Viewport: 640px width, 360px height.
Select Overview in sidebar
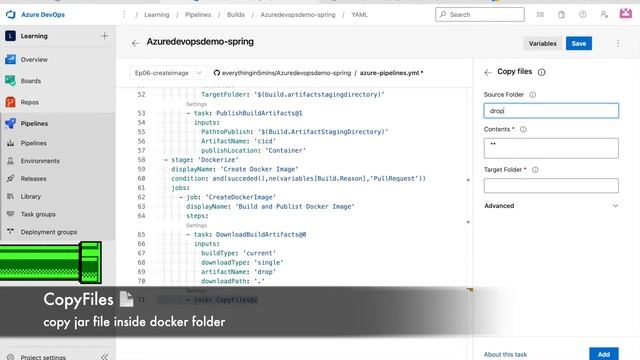point(34,60)
